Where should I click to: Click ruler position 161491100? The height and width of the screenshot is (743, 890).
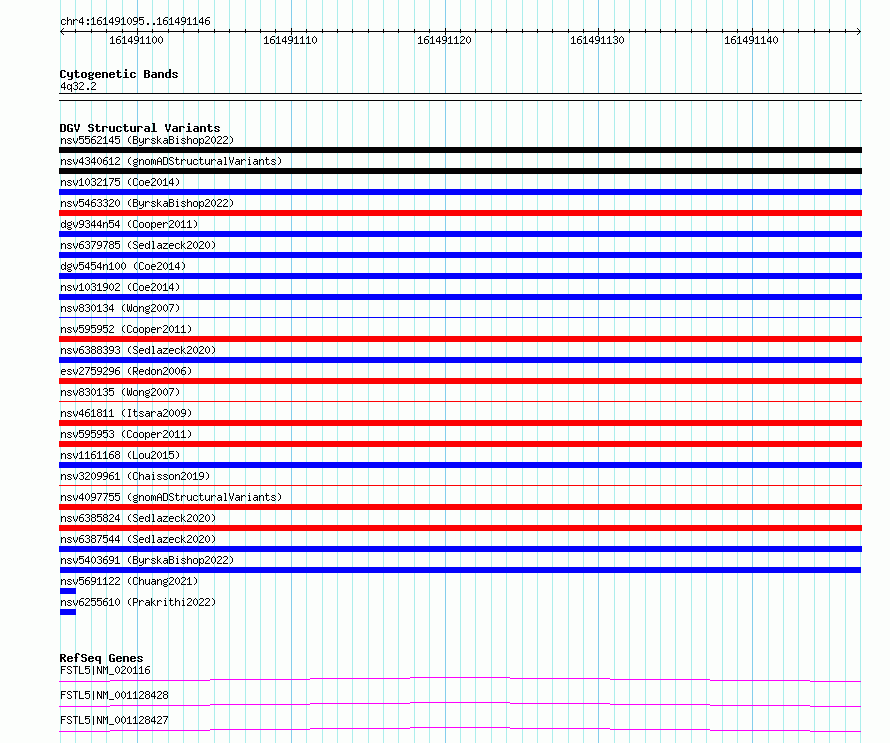point(136,40)
